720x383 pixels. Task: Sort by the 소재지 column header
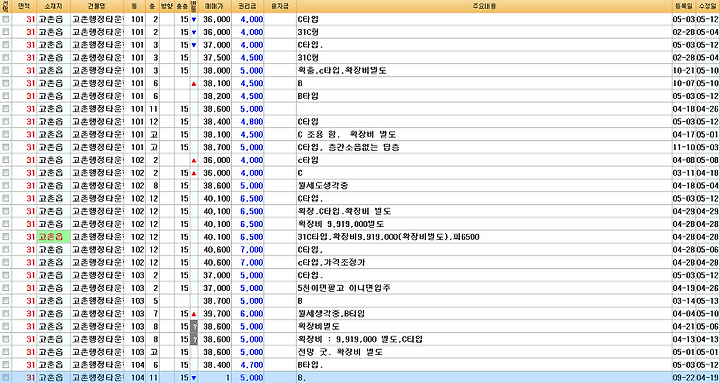[53, 6]
